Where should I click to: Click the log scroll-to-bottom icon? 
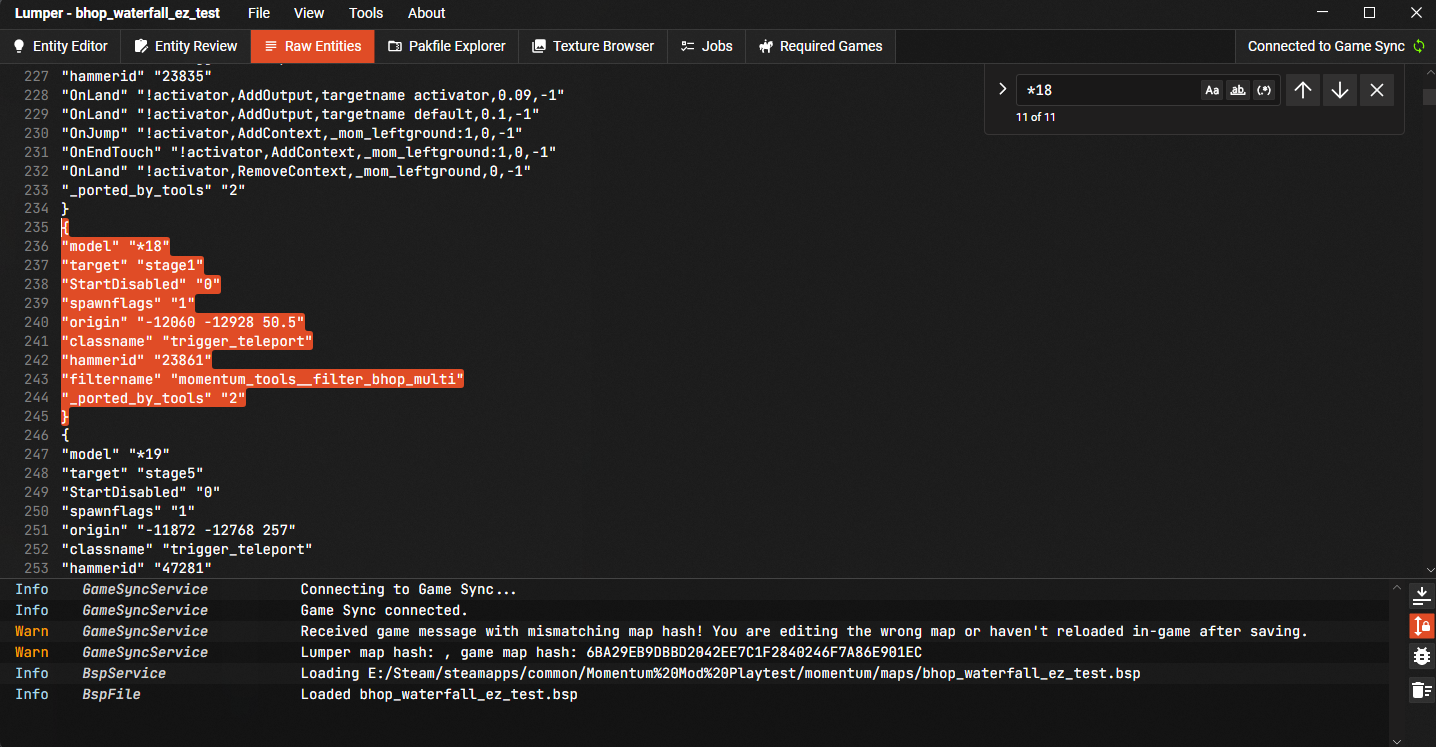coord(1421,596)
